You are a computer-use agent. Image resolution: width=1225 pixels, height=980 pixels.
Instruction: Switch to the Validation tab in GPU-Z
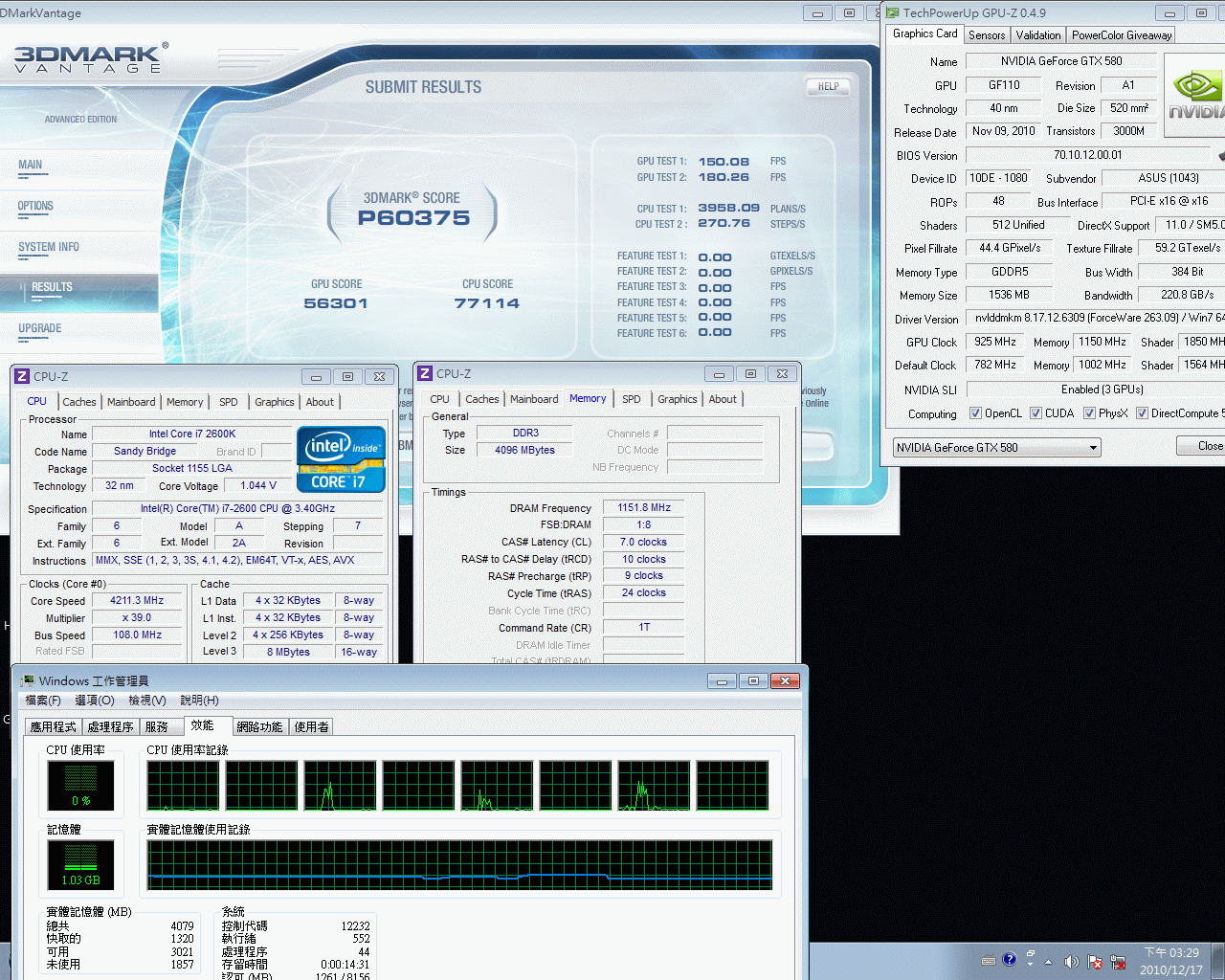[1038, 35]
